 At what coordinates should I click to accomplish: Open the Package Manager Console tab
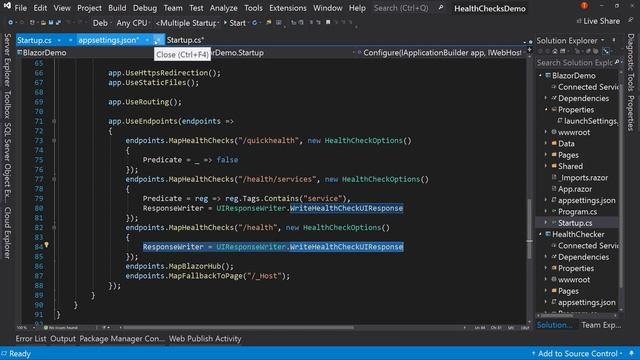[x=122, y=339]
